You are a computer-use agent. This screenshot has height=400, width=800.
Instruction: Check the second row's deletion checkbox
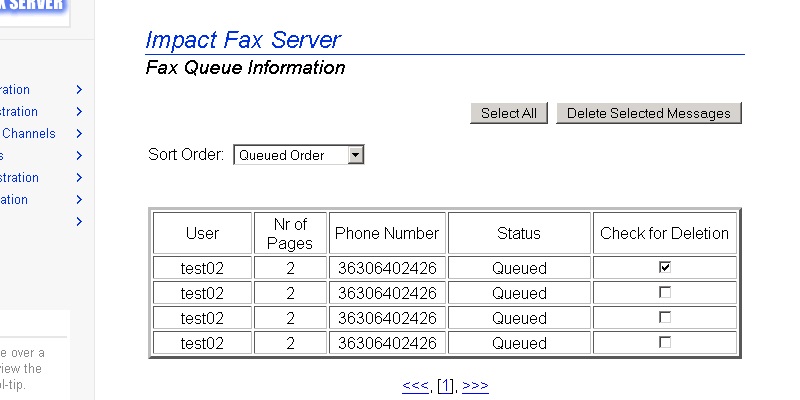[665, 293]
